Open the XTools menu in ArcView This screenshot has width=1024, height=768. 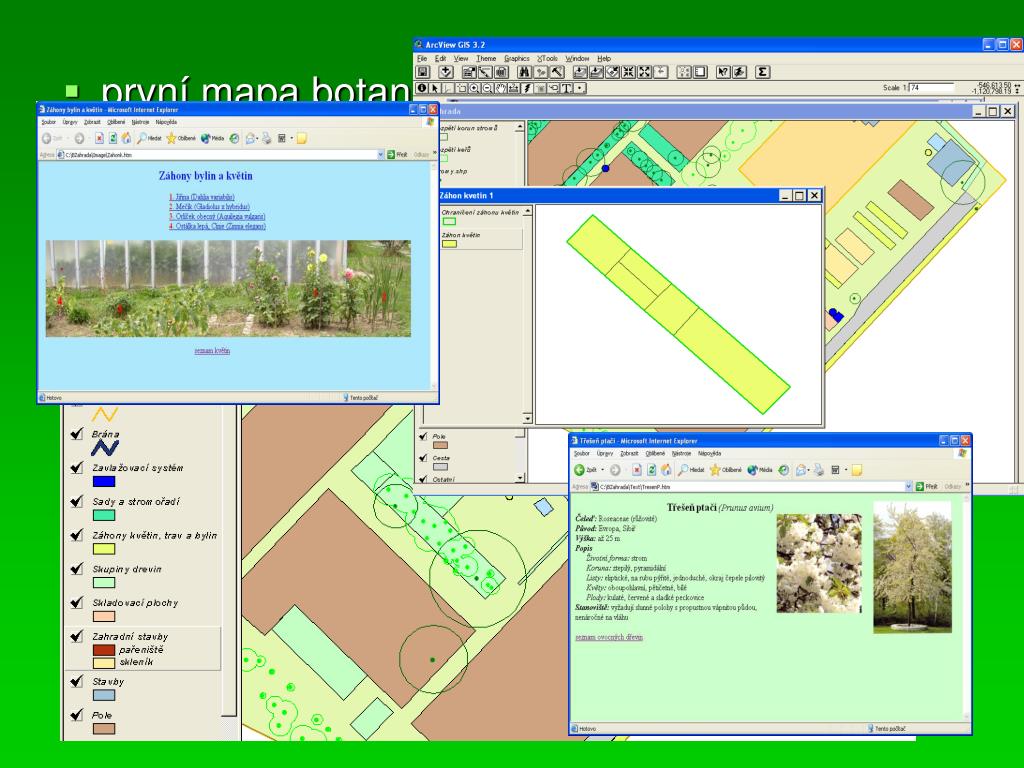click(x=547, y=59)
